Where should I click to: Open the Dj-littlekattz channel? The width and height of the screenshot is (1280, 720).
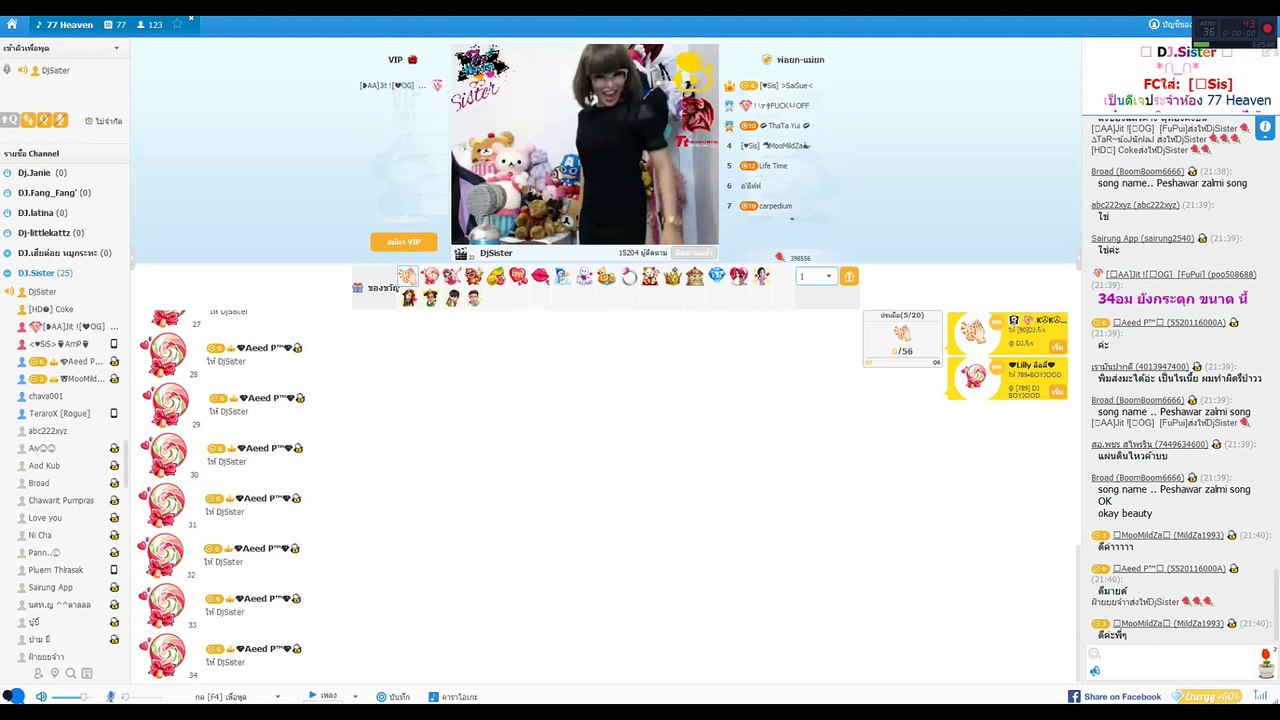tap(52, 233)
